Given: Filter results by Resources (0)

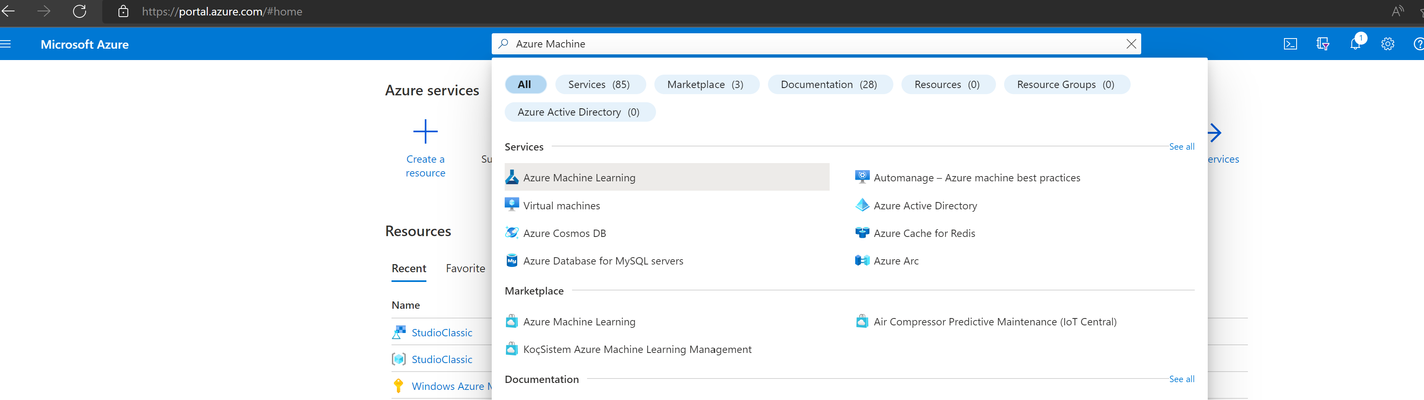Looking at the screenshot, I should [x=947, y=85].
